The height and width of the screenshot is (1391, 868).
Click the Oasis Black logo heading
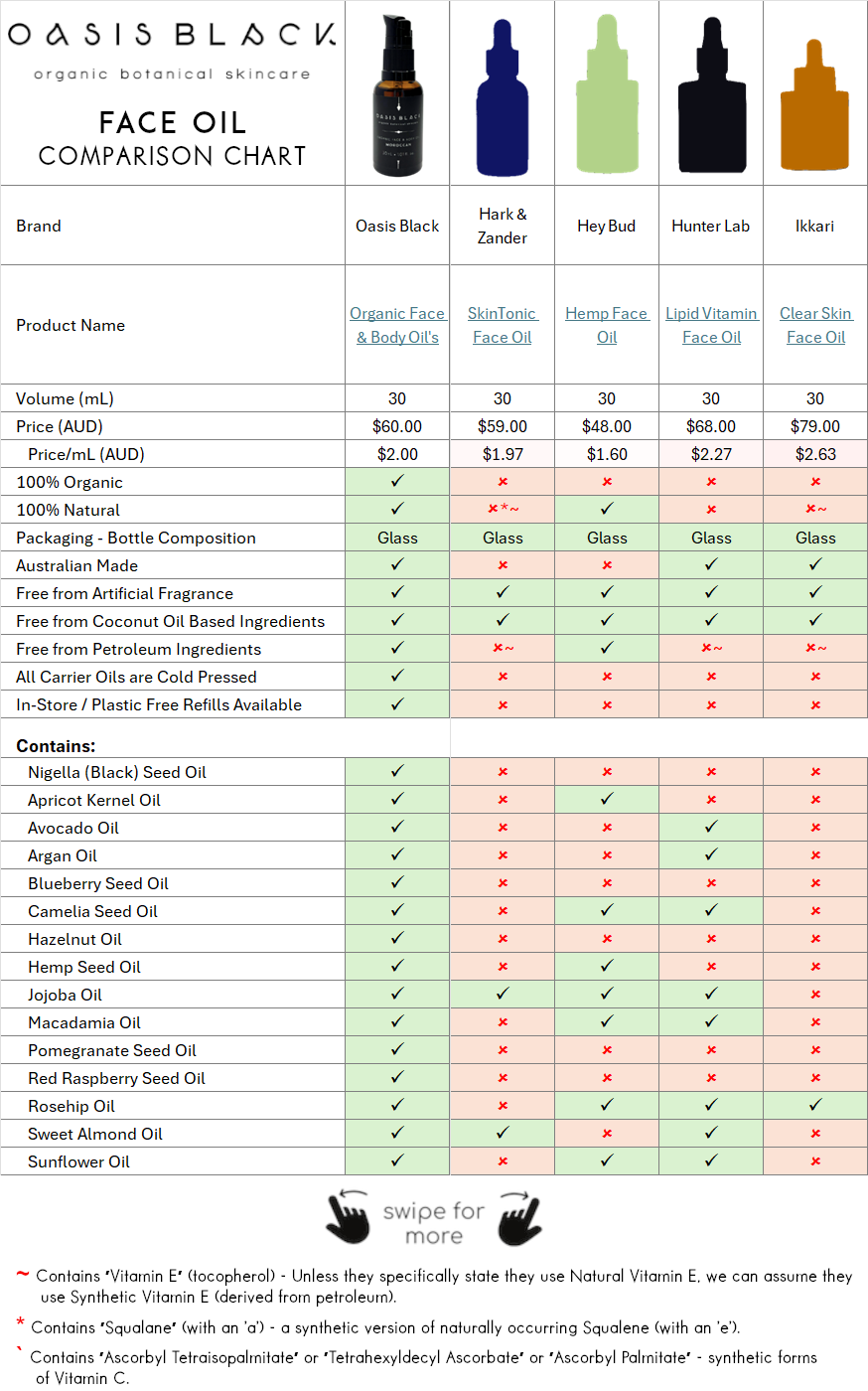172,36
